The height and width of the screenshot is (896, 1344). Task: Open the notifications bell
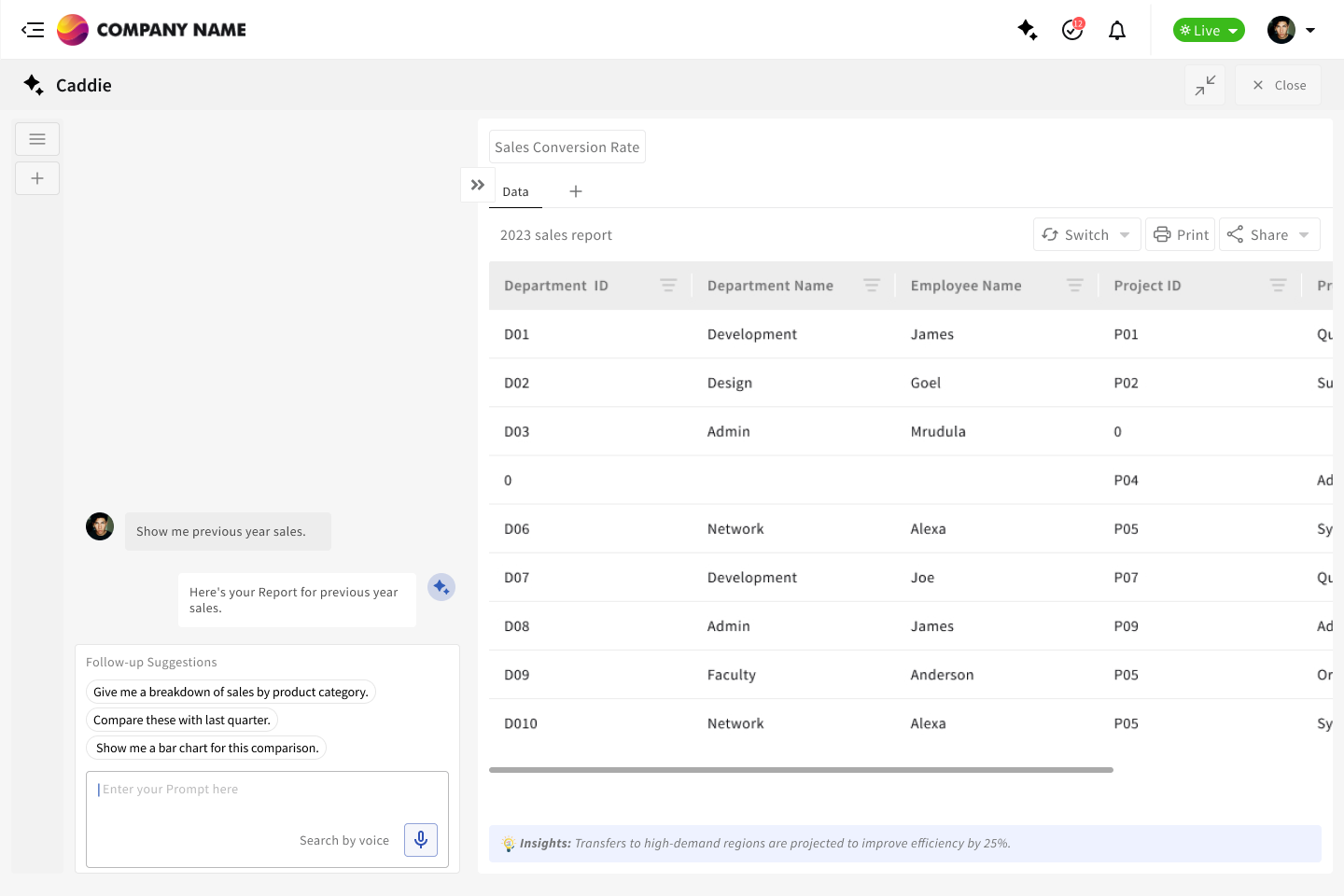click(x=1116, y=31)
